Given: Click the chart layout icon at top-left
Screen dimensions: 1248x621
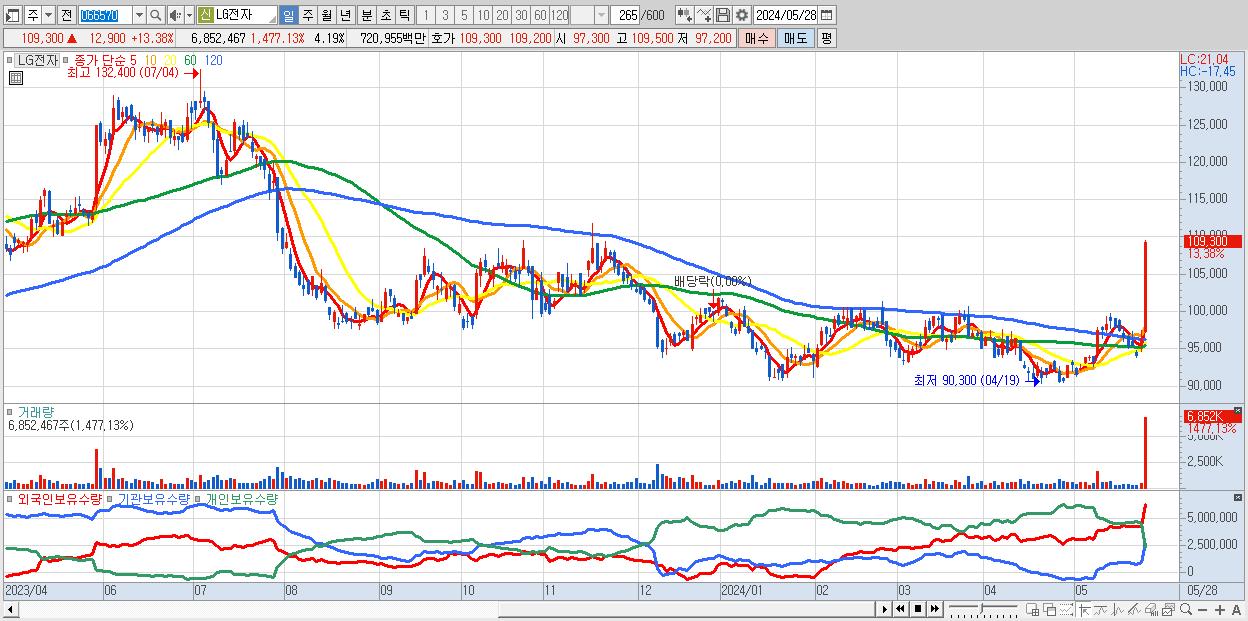Looking at the screenshot, I should click(x=13, y=15).
